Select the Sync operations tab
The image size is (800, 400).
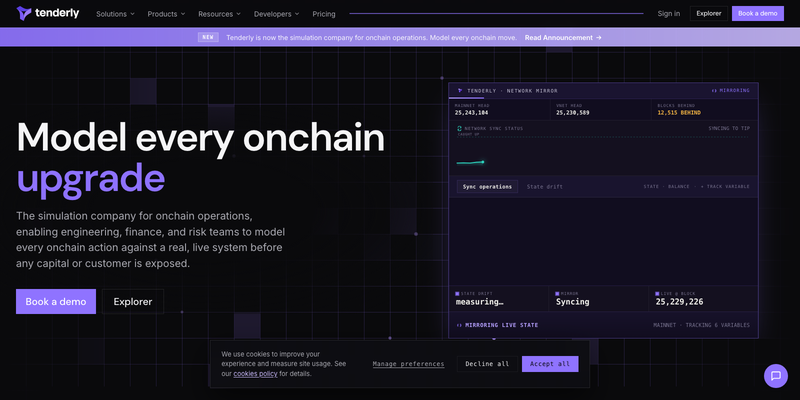487,187
